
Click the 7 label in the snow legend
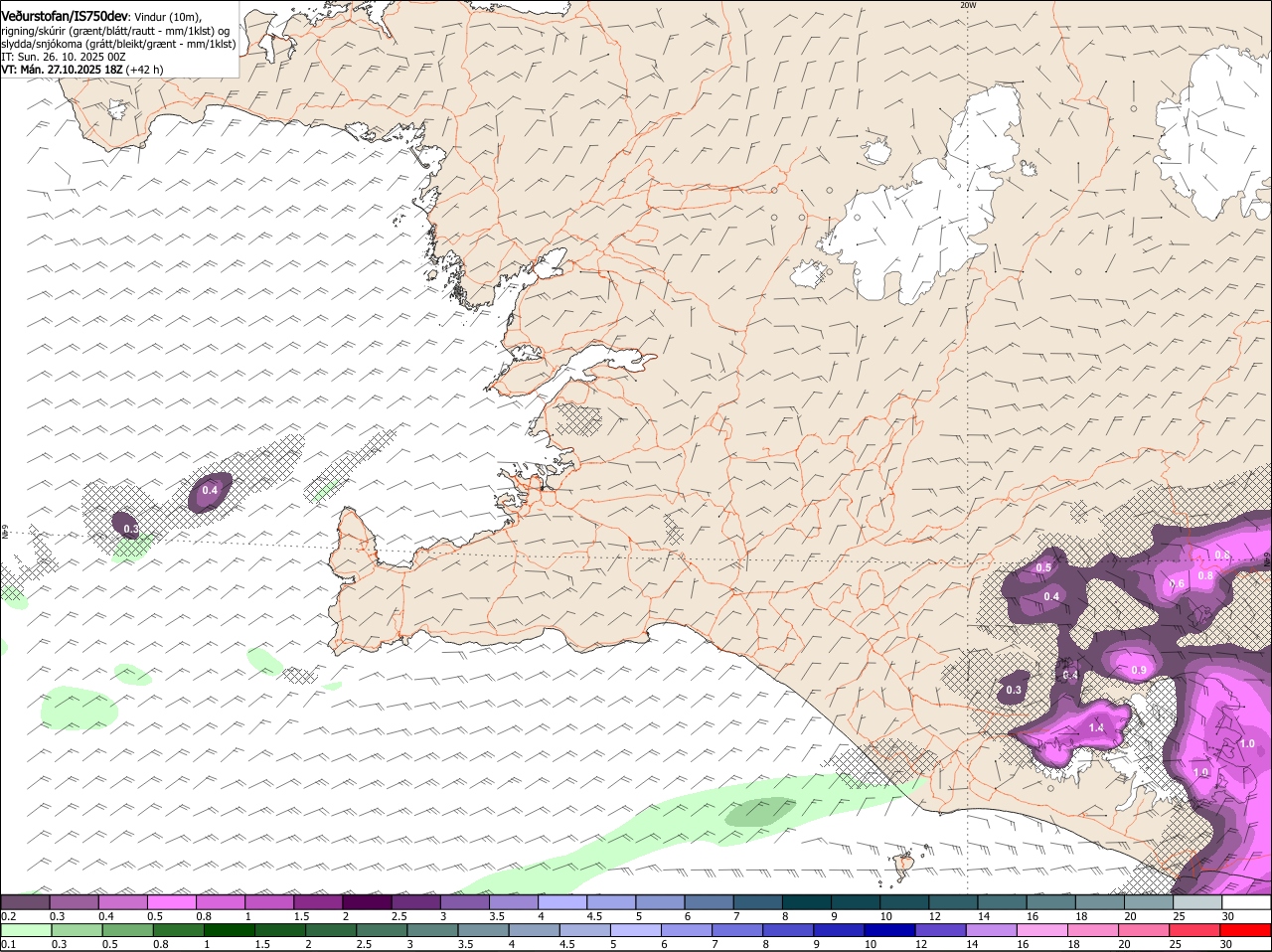pyautogui.click(x=735, y=916)
